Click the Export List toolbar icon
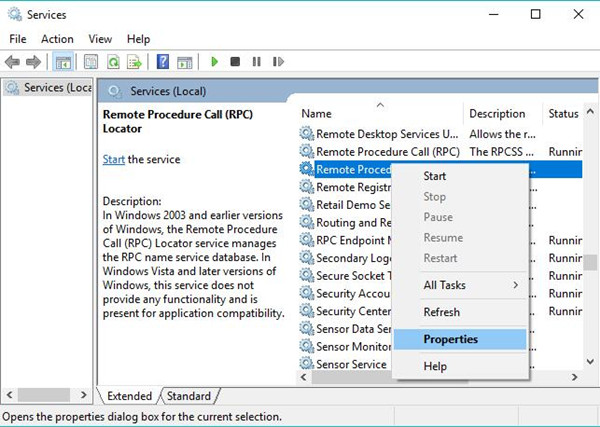 click(134, 62)
